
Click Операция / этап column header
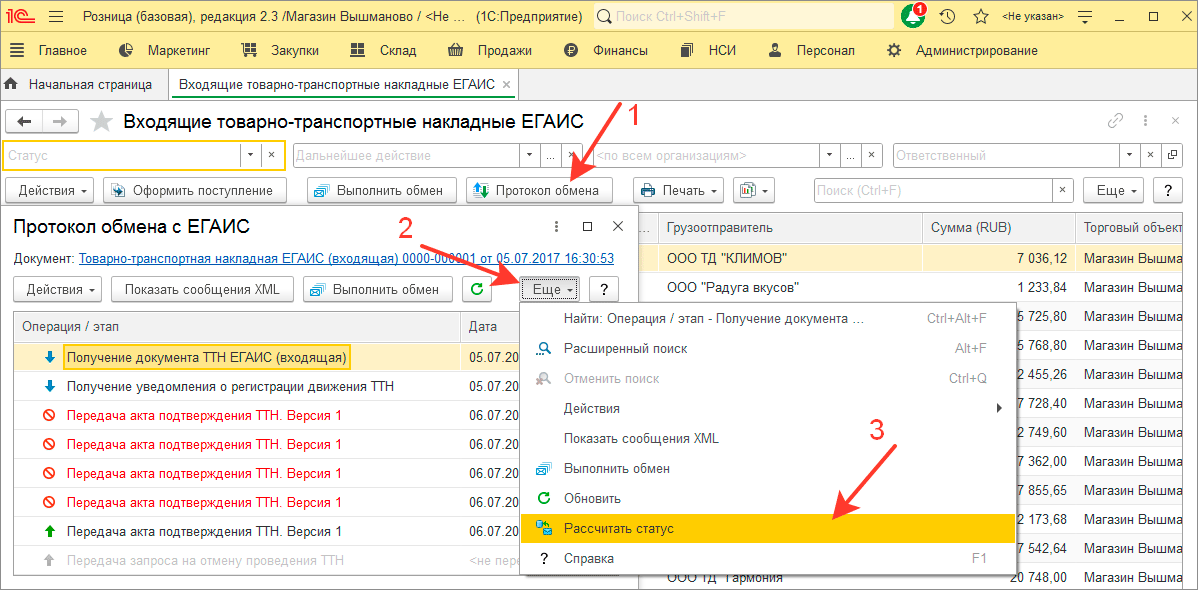(237, 326)
